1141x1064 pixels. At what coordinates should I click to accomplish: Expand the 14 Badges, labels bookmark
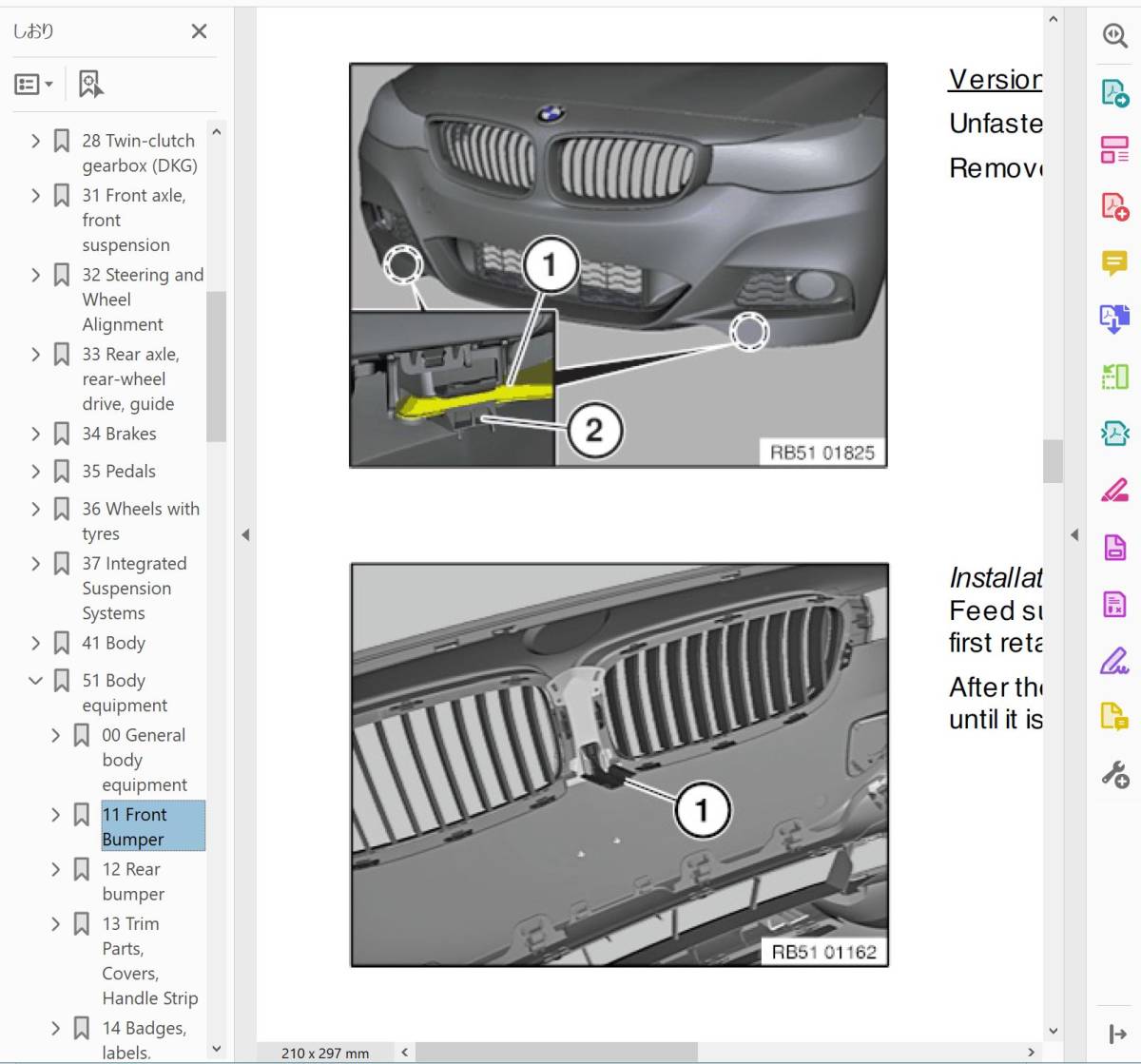coord(55,1029)
